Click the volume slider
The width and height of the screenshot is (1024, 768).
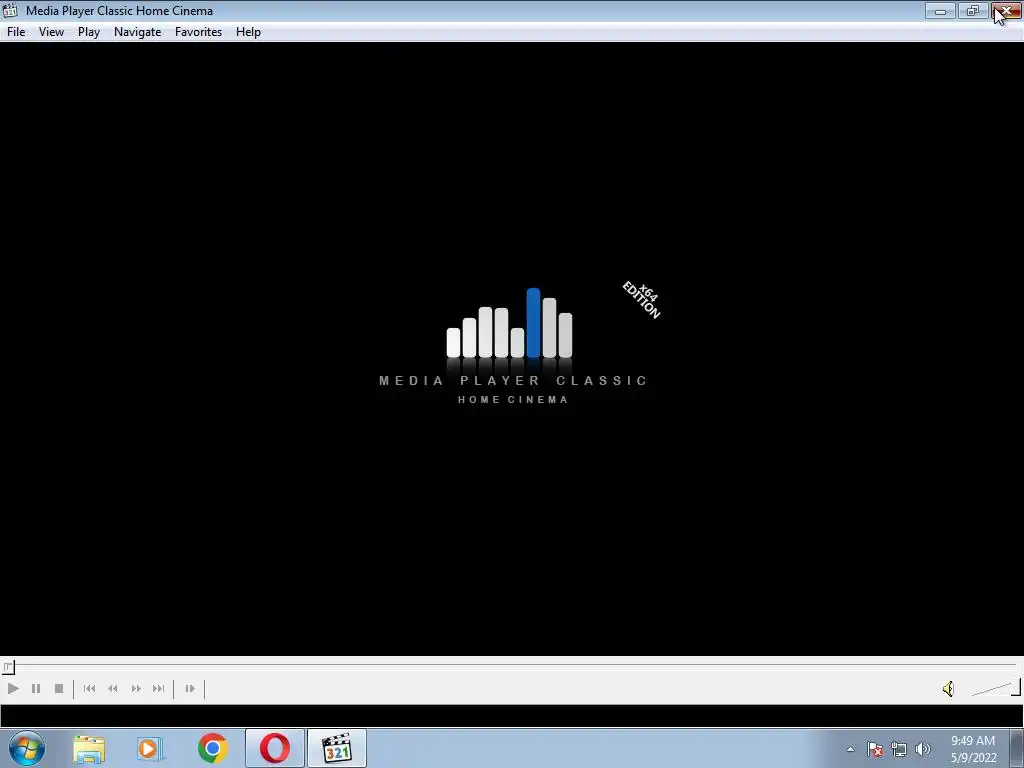point(995,688)
